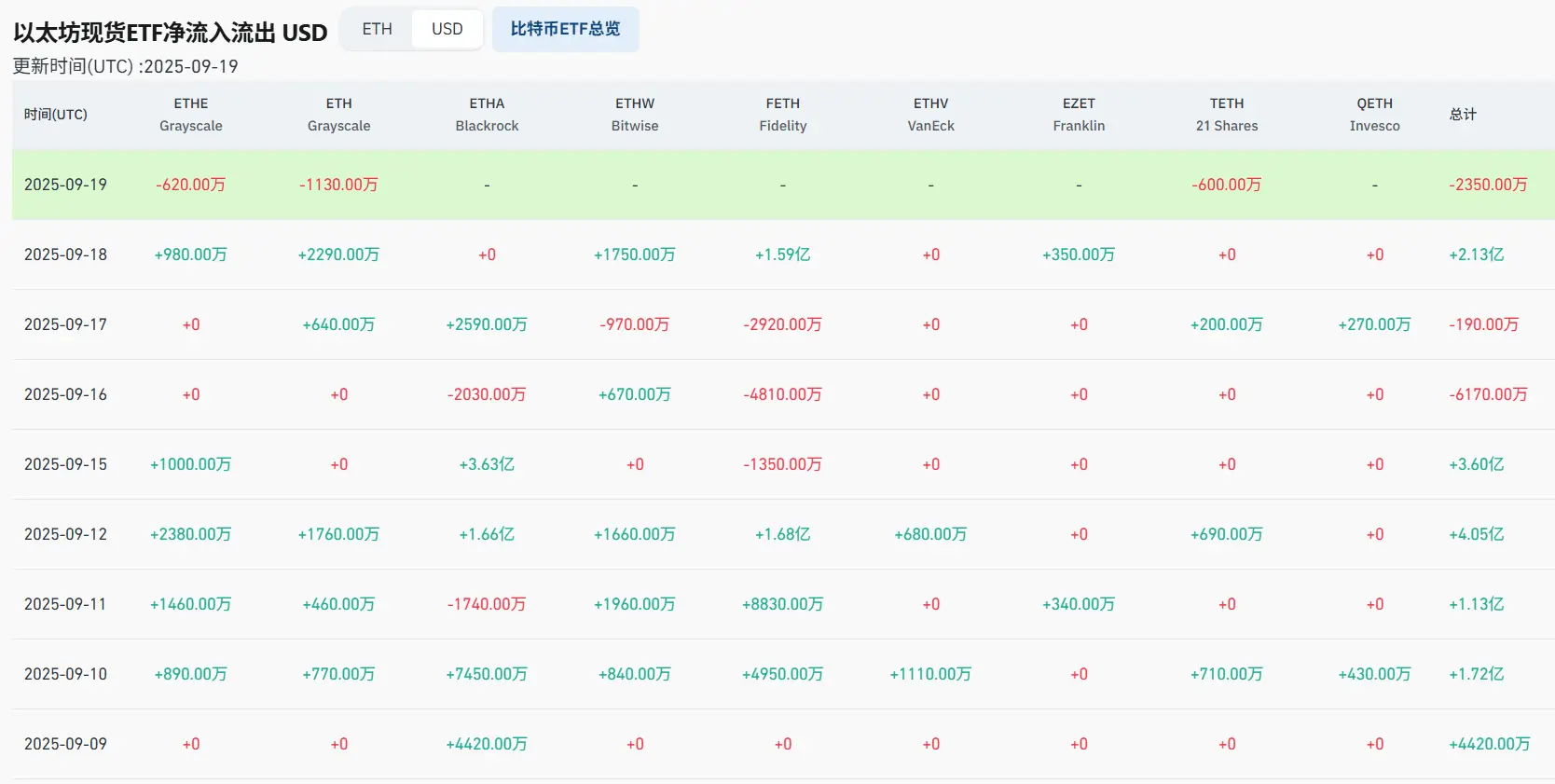
Task: Select the +3.63亿 Blackrock cell
Action: point(487,464)
